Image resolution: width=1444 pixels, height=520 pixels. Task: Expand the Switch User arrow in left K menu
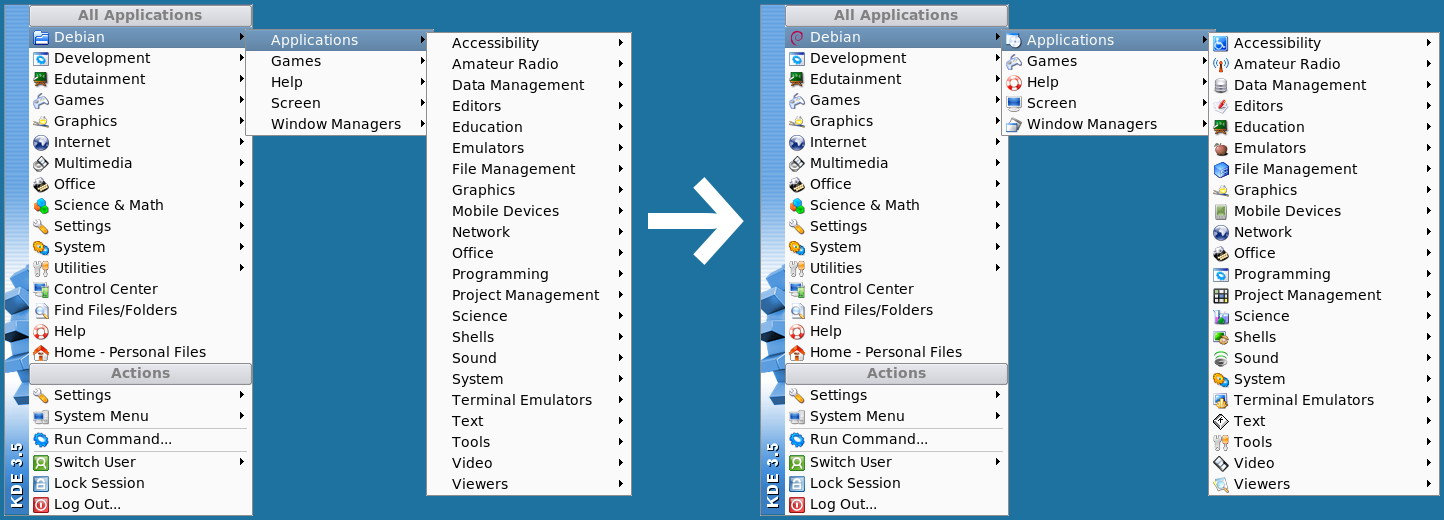(242, 462)
